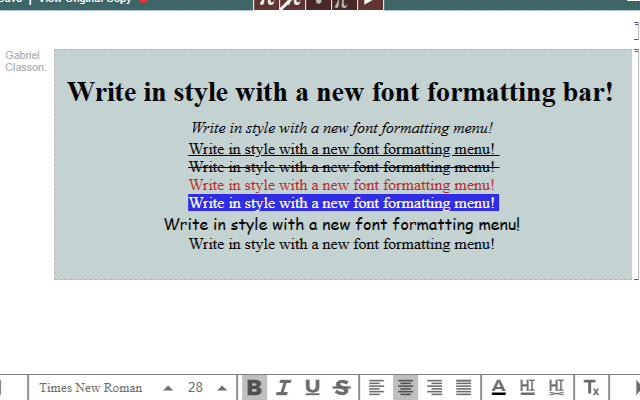Expand the font size 28 dropdown

pos(221,388)
